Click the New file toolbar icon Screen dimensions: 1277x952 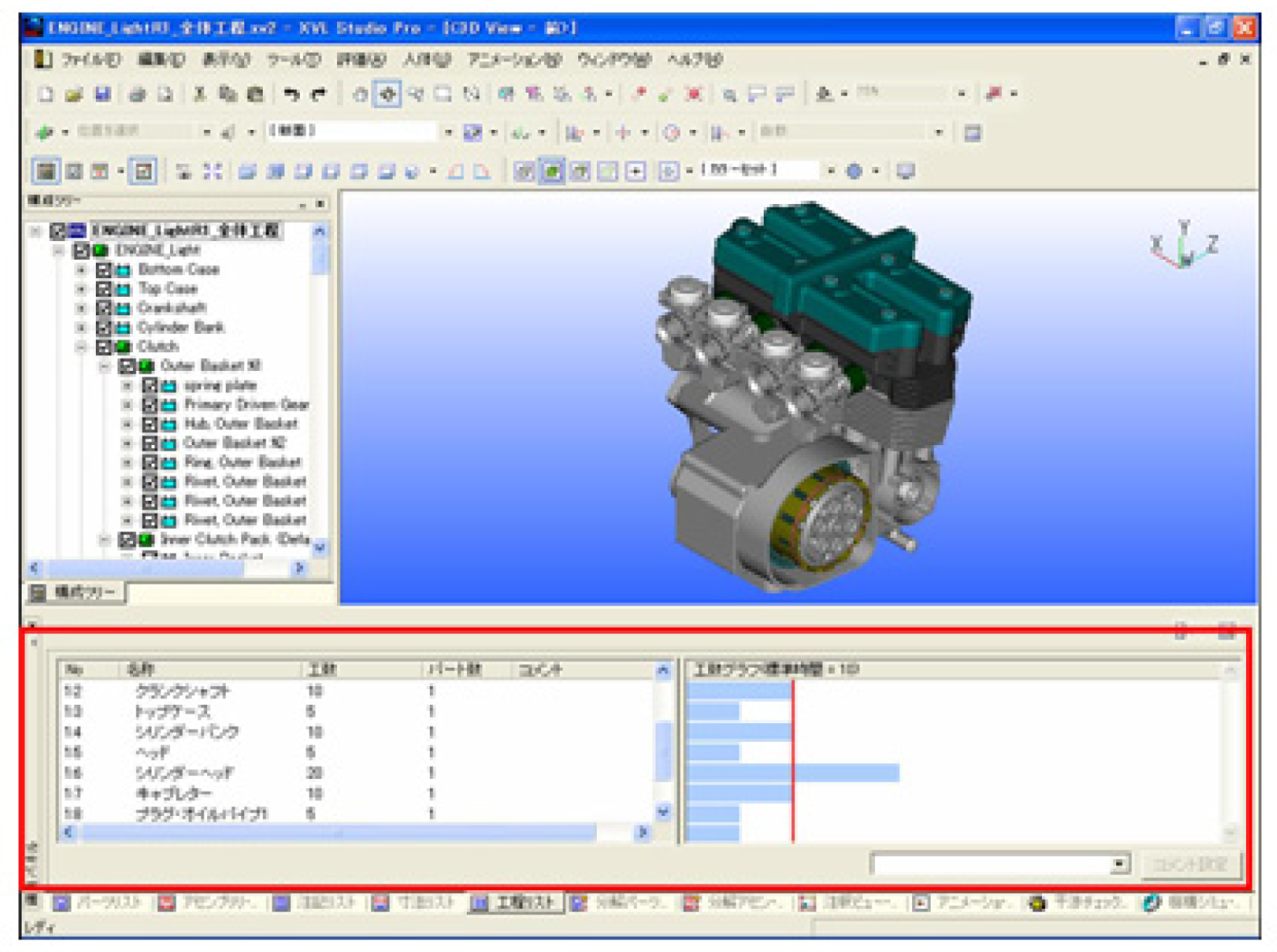click(x=46, y=95)
